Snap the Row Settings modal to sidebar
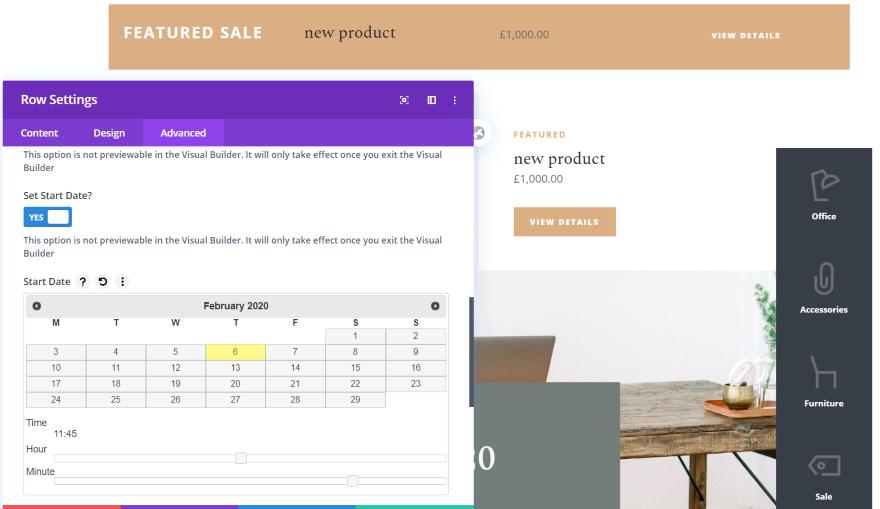This screenshot has height=509, width=880. point(431,100)
